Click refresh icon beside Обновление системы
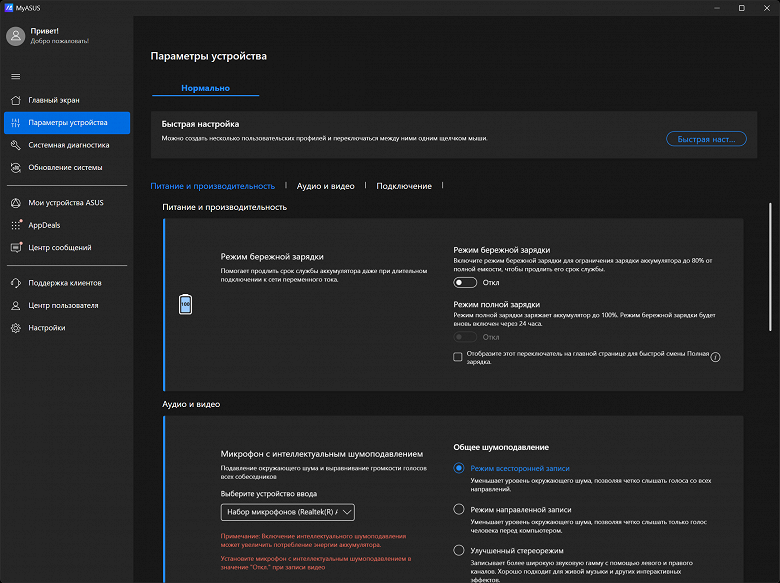 pos(16,168)
